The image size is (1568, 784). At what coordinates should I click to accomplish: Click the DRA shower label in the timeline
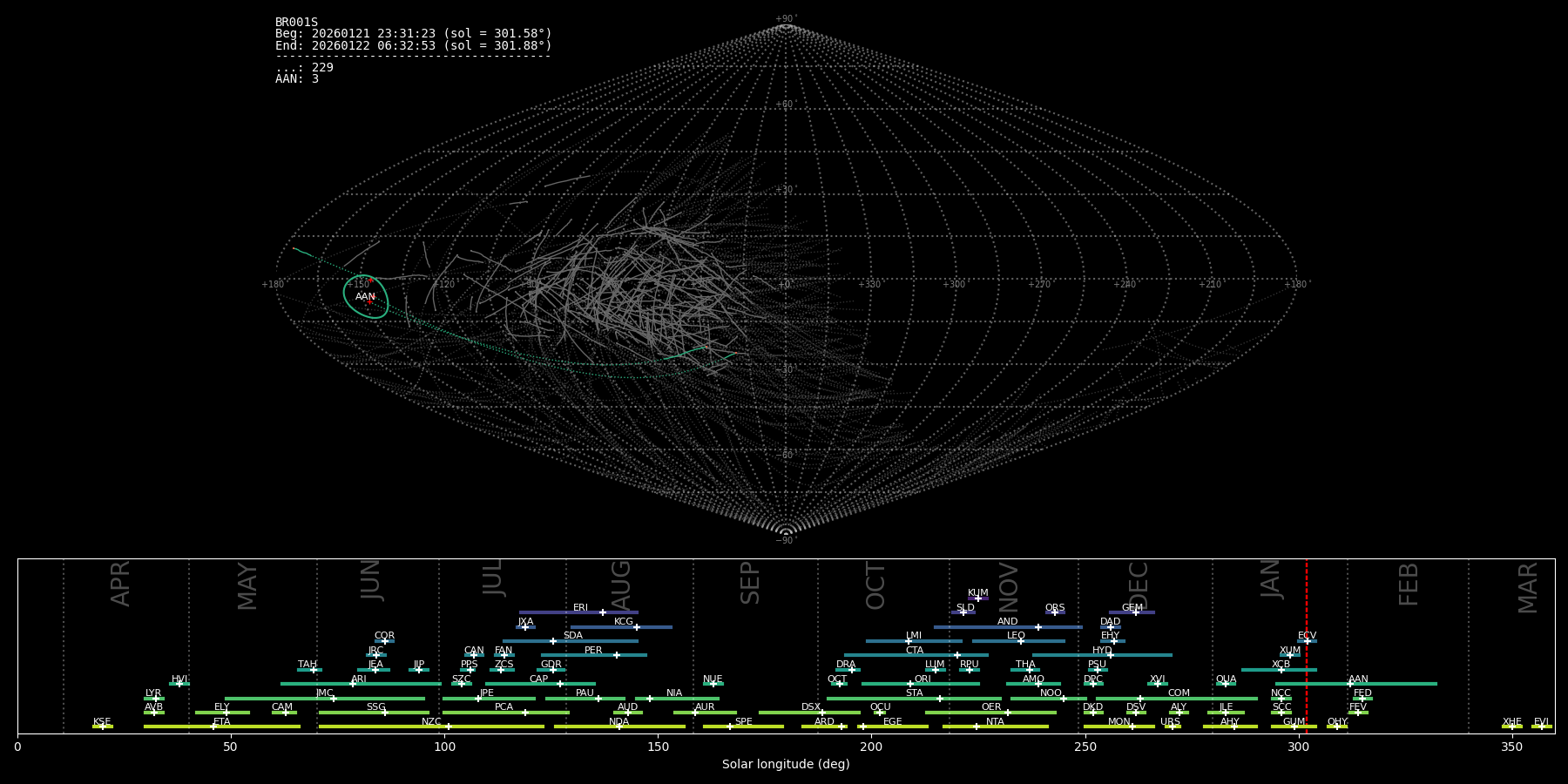pos(846,665)
